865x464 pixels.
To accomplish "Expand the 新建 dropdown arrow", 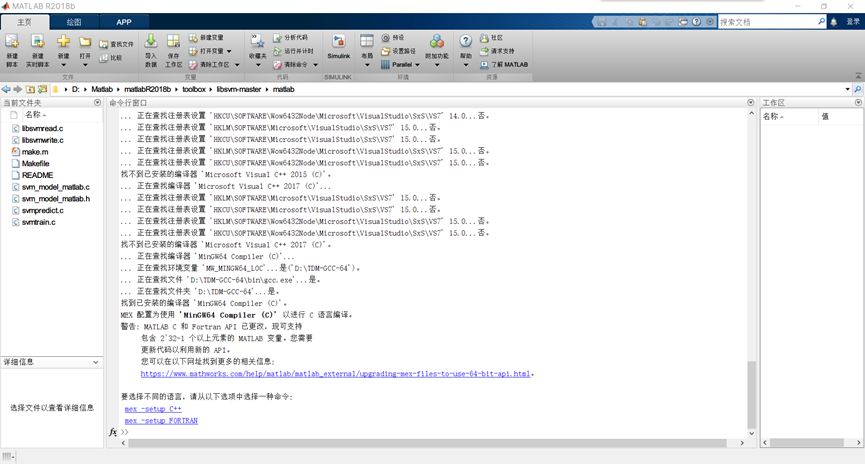I will pos(63,65).
